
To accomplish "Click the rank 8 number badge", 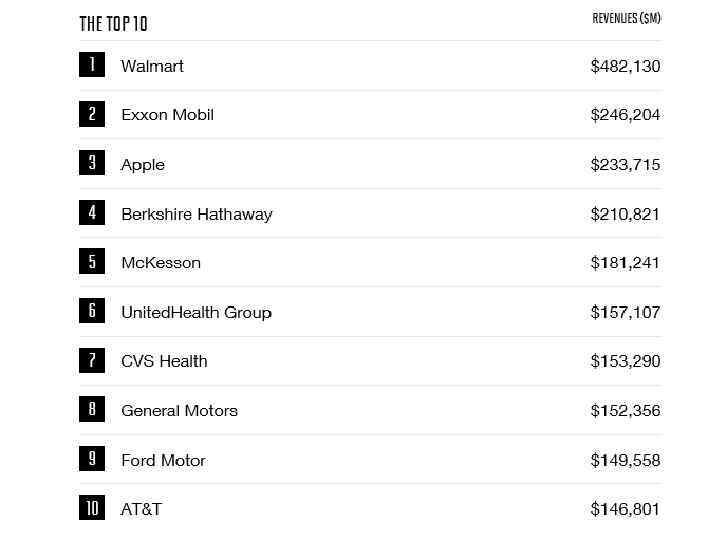I will point(92,409).
